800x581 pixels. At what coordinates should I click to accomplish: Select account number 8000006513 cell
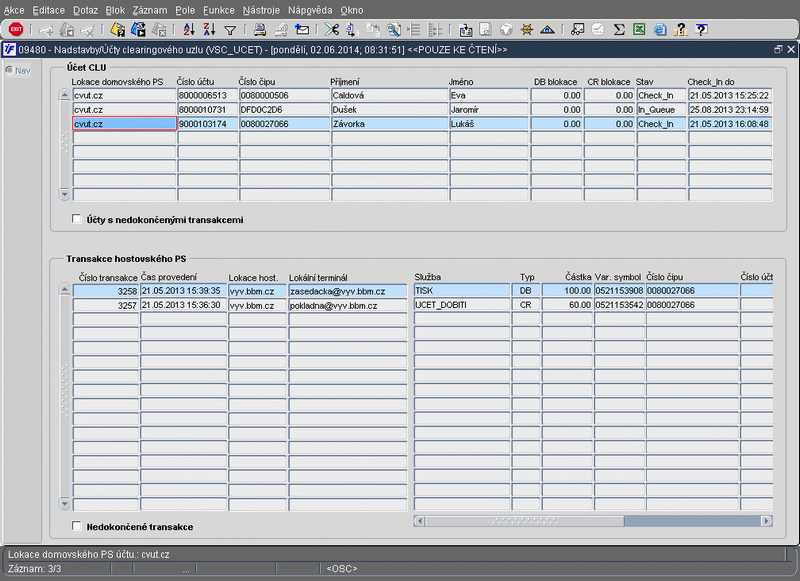tap(207, 95)
